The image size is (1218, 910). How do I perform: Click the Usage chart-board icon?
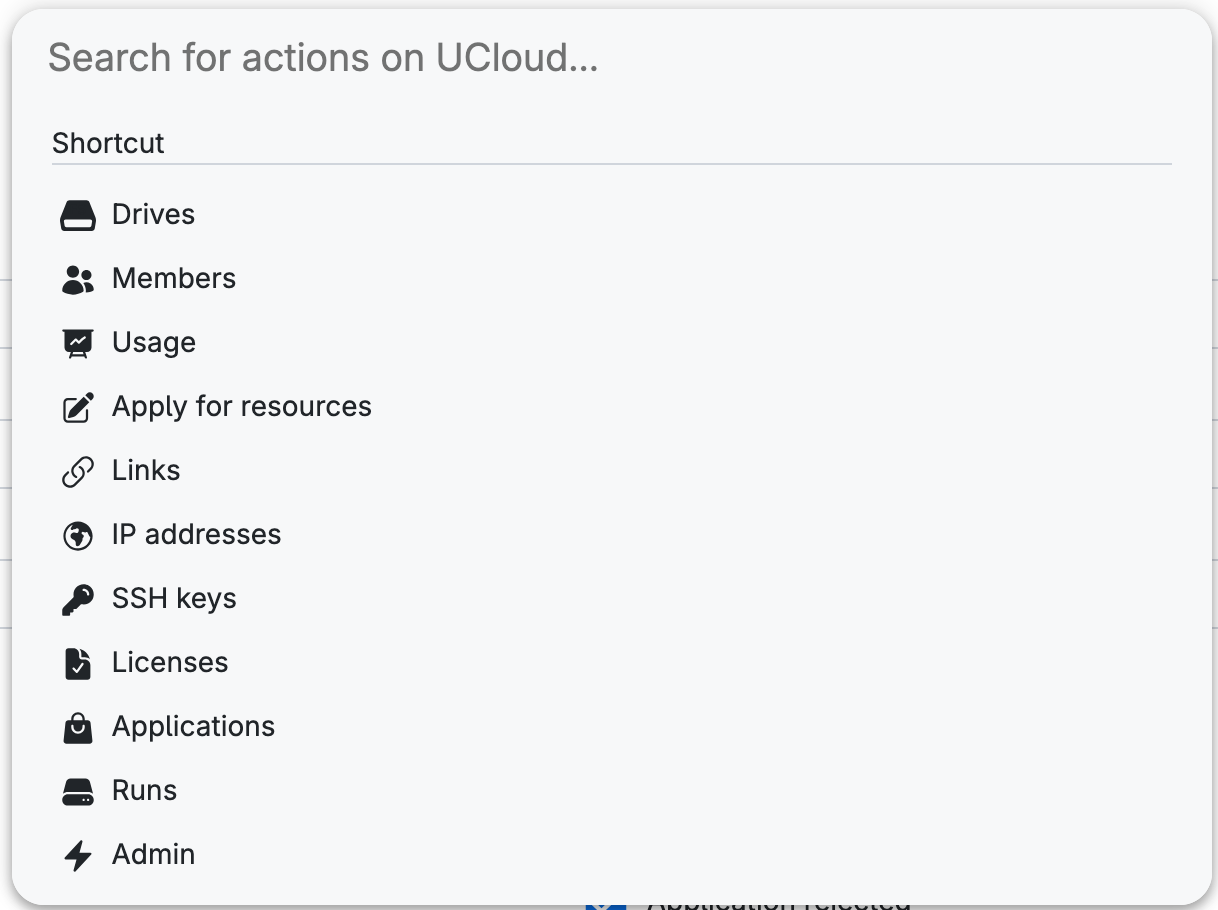[x=78, y=343]
